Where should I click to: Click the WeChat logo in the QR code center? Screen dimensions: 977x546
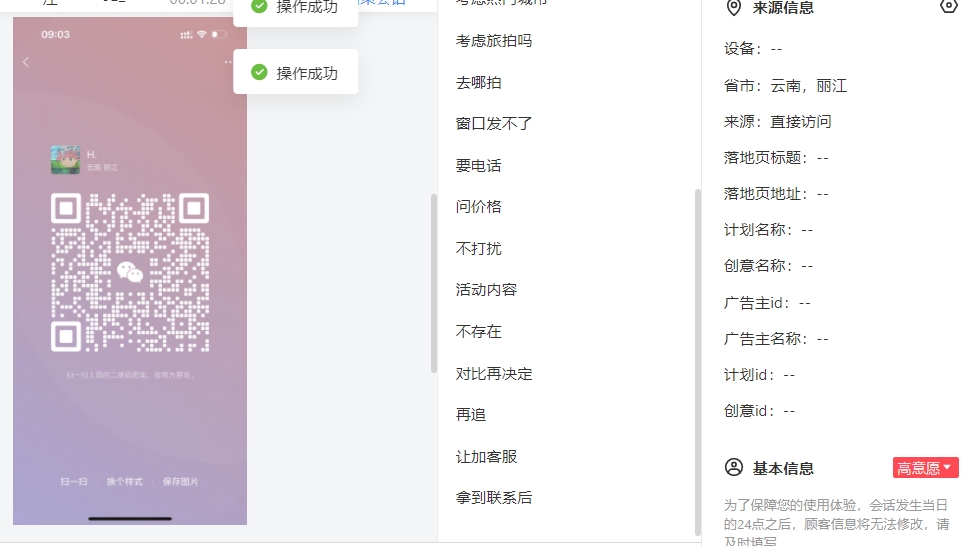tap(130, 272)
